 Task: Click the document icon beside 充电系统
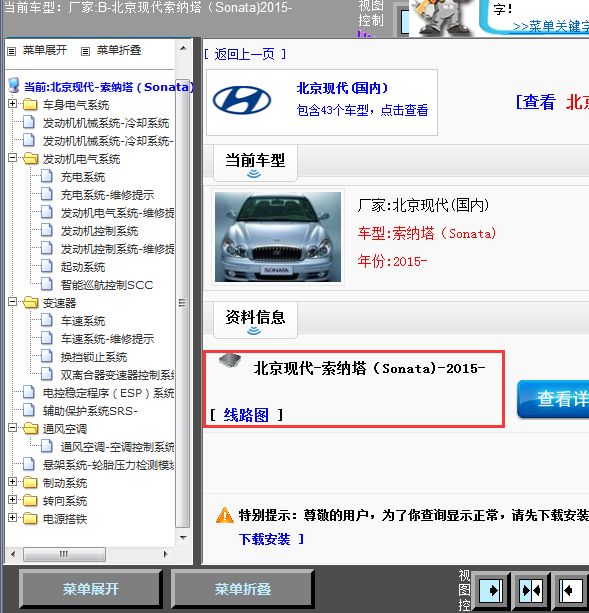pyautogui.click(x=47, y=176)
